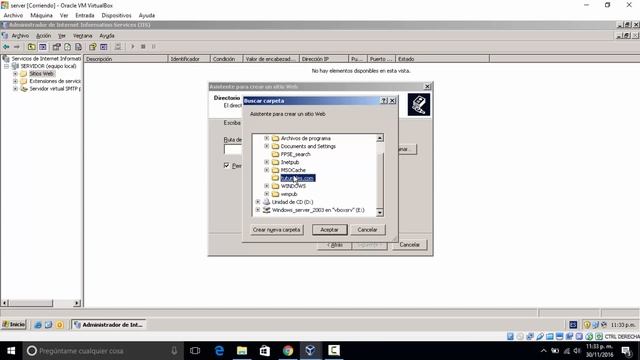Click the route input field in wizard

(233, 149)
